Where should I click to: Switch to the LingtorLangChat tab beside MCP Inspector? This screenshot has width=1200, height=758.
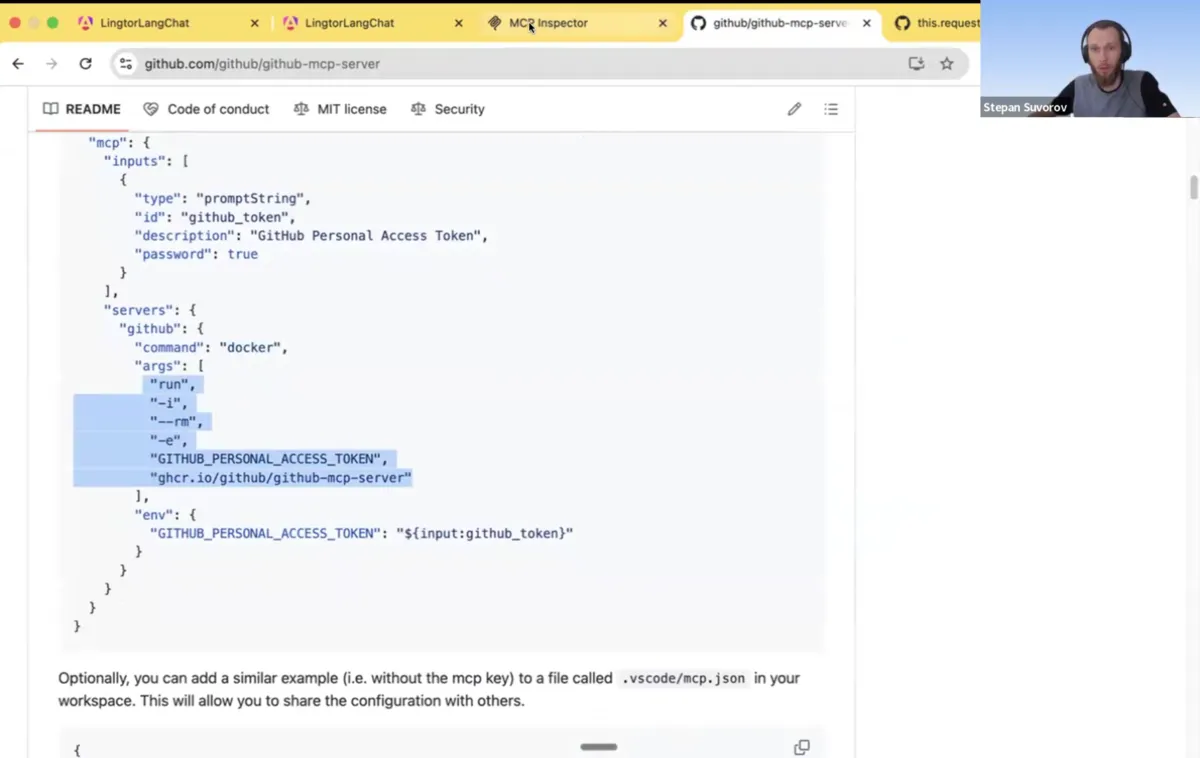372,23
